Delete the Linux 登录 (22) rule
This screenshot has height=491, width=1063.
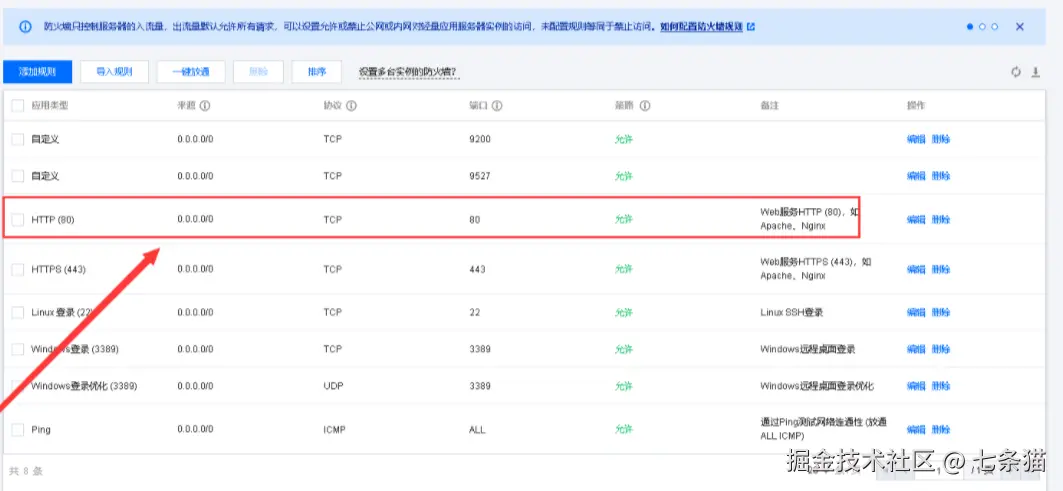940,313
